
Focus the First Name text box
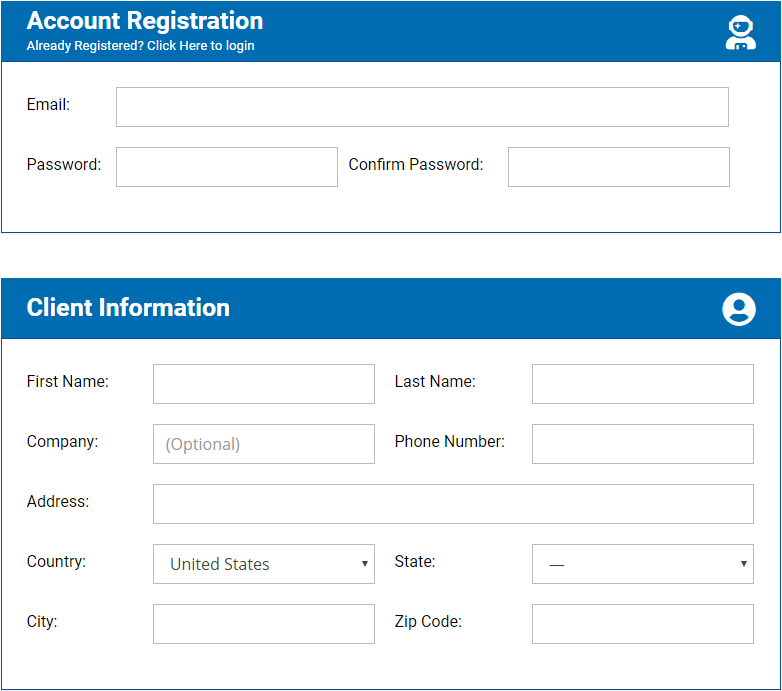264,384
